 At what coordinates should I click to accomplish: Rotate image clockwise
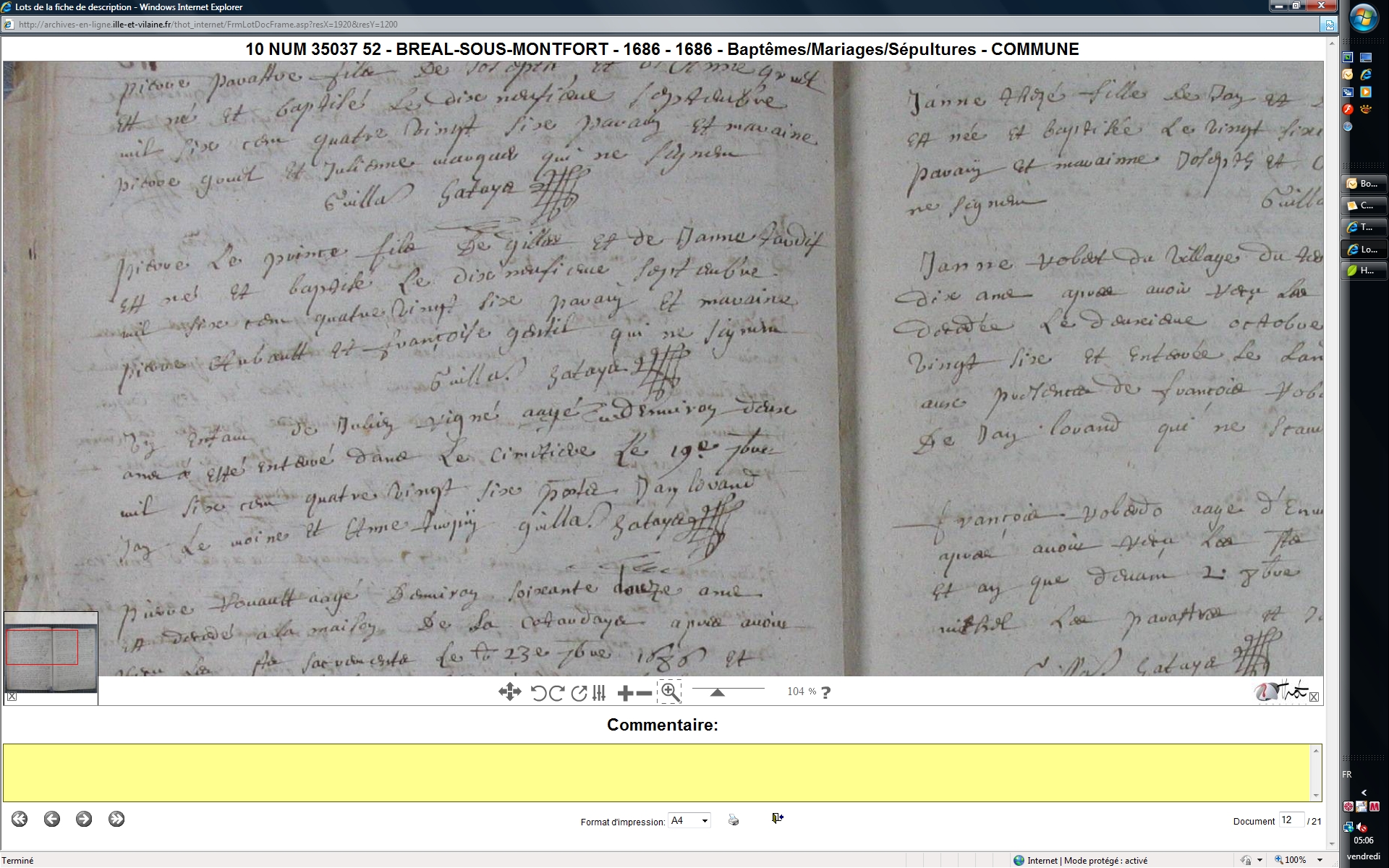coord(556,693)
